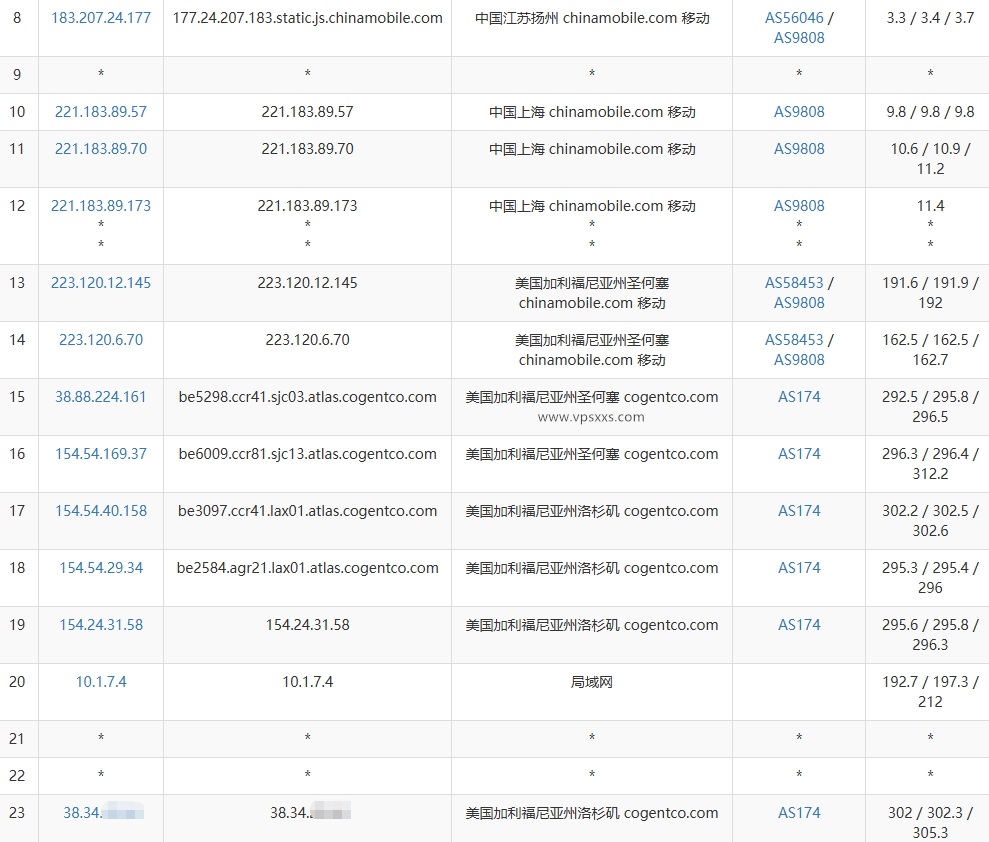Click hostname cell 221.183.89.57 in hop 10
Screen dimensions: 989x842
coord(308,112)
